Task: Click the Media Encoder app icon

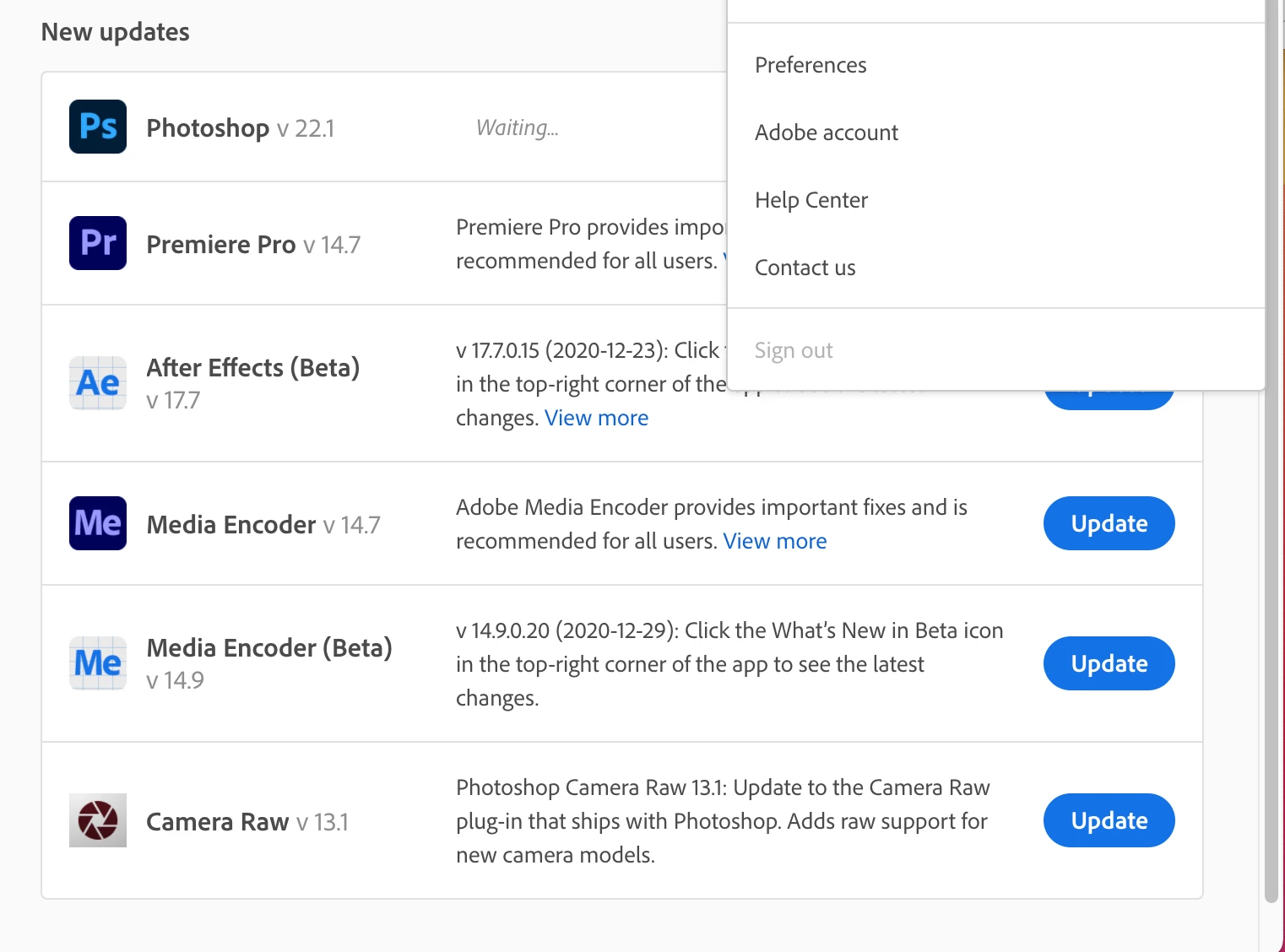Action: 98,523
